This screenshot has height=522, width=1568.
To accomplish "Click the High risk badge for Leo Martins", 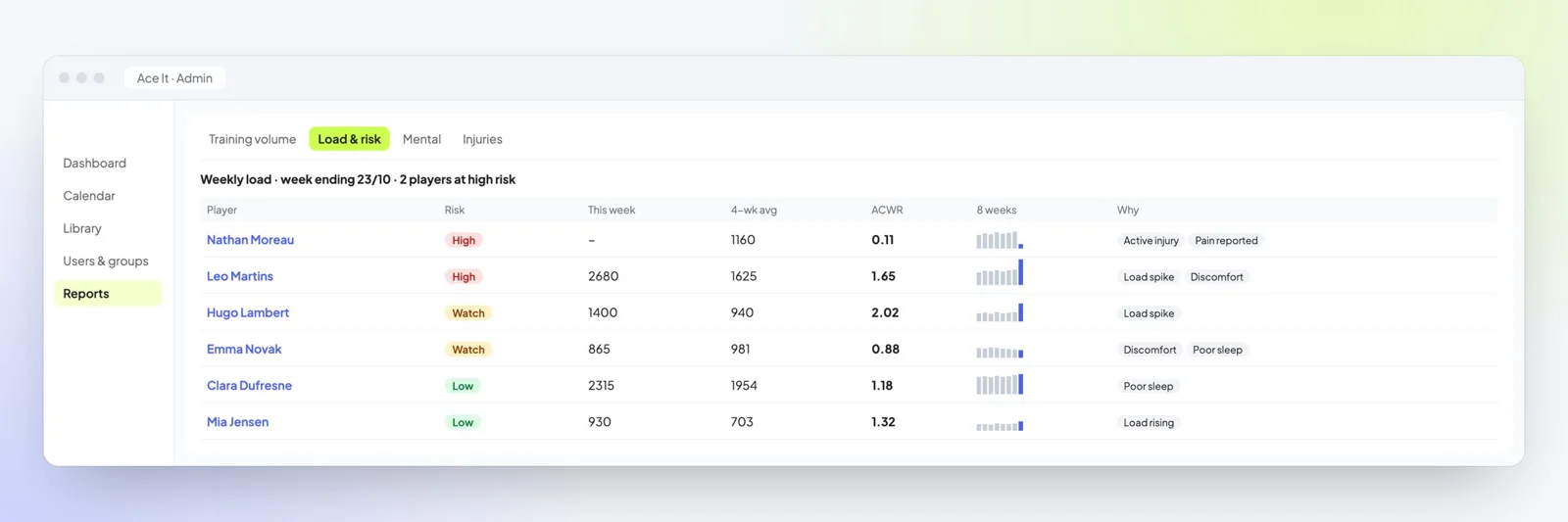I will coord(464,276).
